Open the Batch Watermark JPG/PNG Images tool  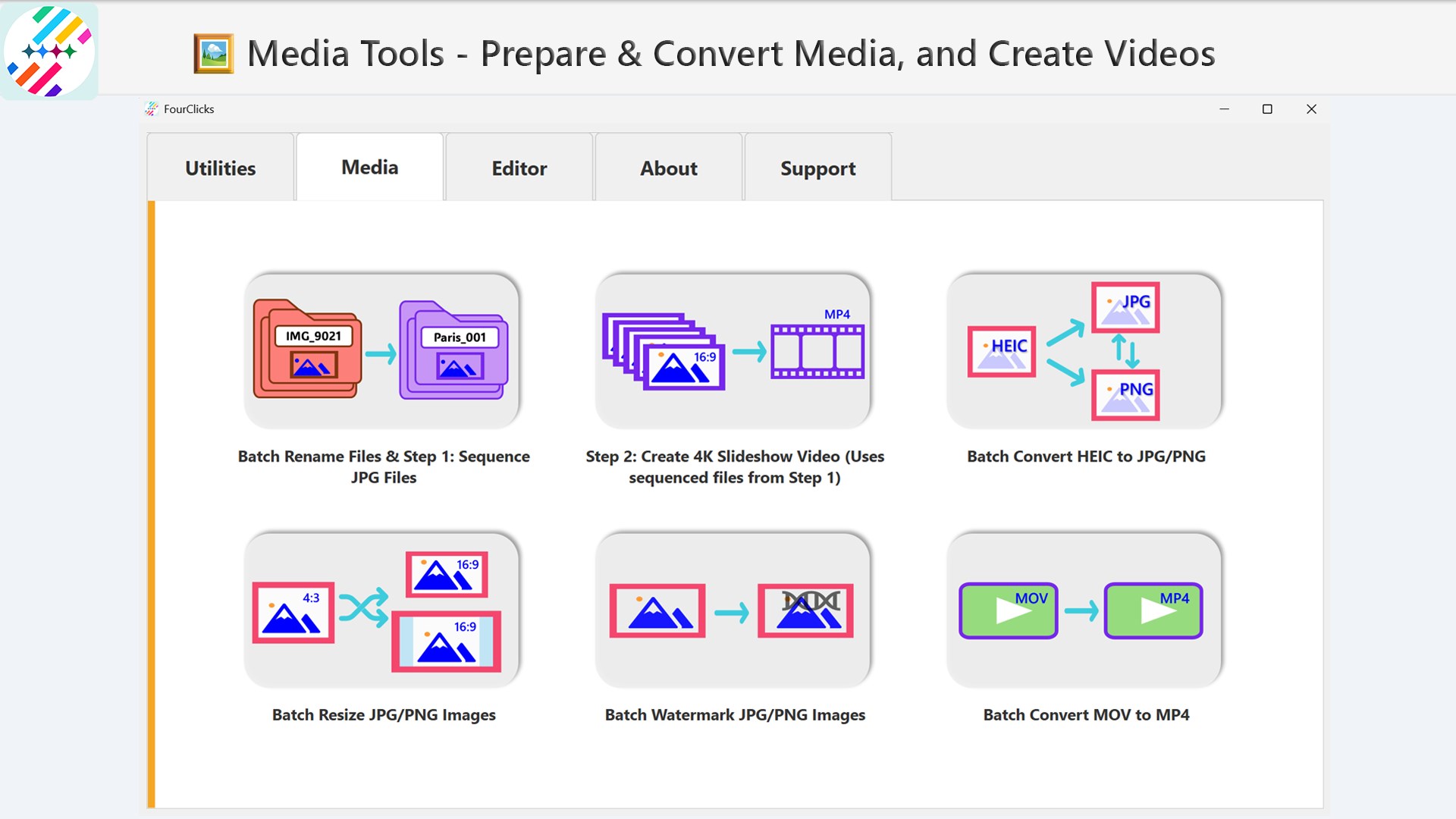(733, 609)
